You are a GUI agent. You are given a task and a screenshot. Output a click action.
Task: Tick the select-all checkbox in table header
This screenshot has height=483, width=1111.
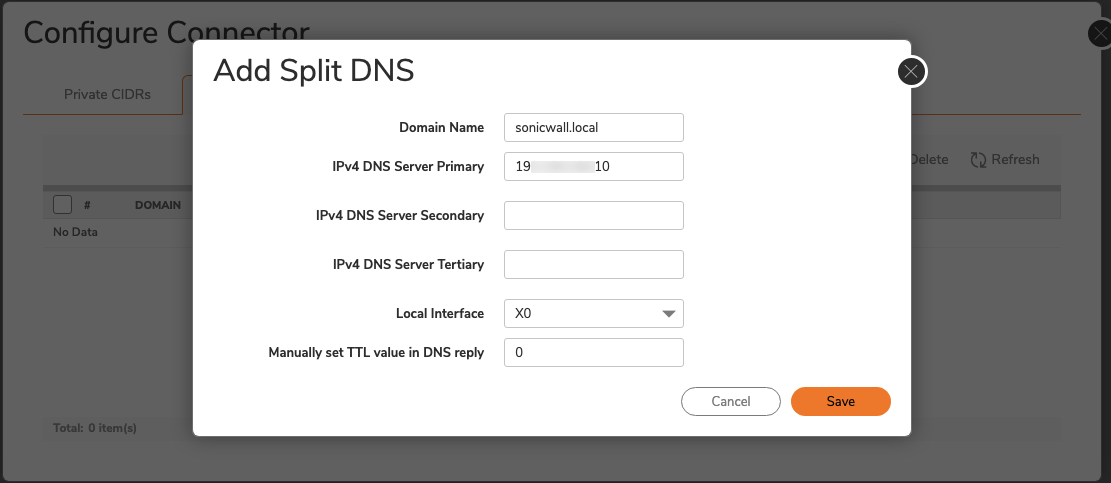click(x=62, y=204)
